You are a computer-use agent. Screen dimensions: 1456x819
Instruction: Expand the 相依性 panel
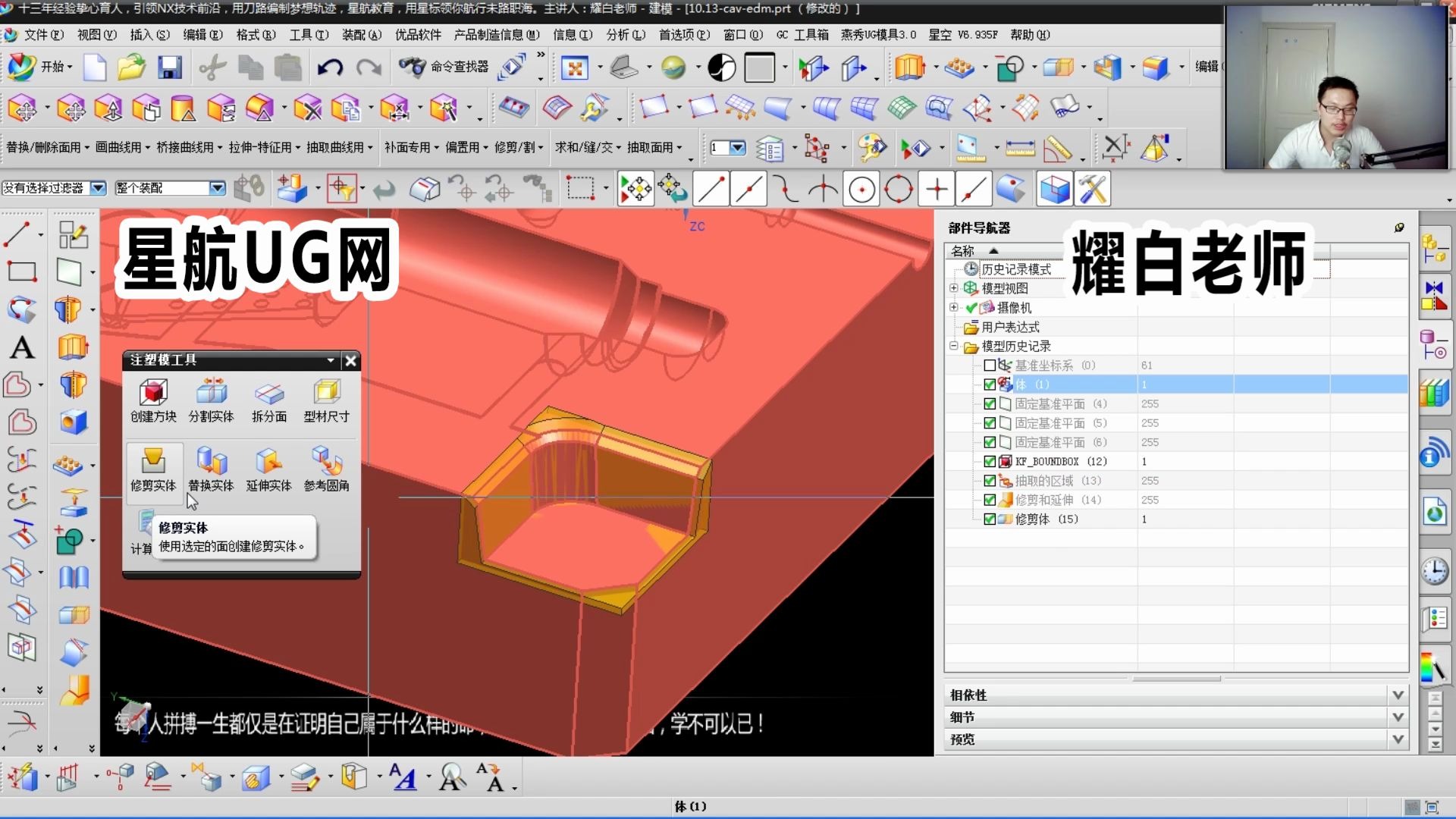pos(1399,694)
